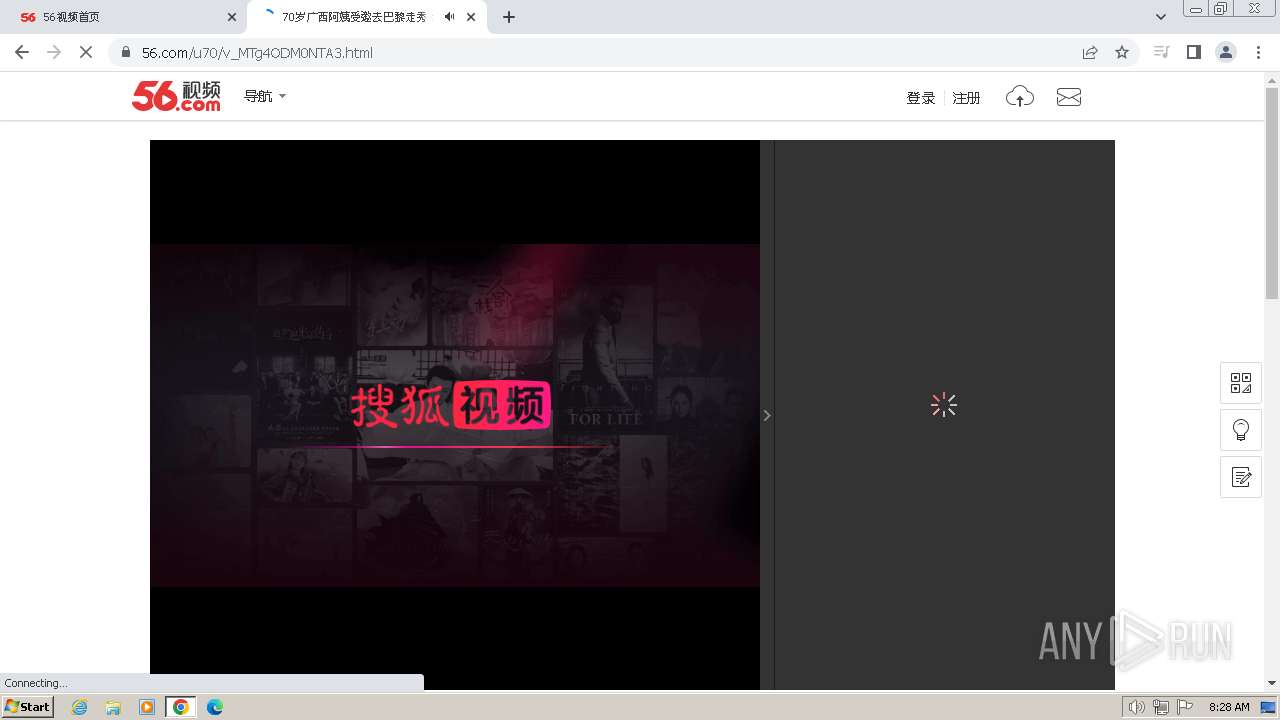Click the 8:28 AM clock

(x=1229, y=707)
